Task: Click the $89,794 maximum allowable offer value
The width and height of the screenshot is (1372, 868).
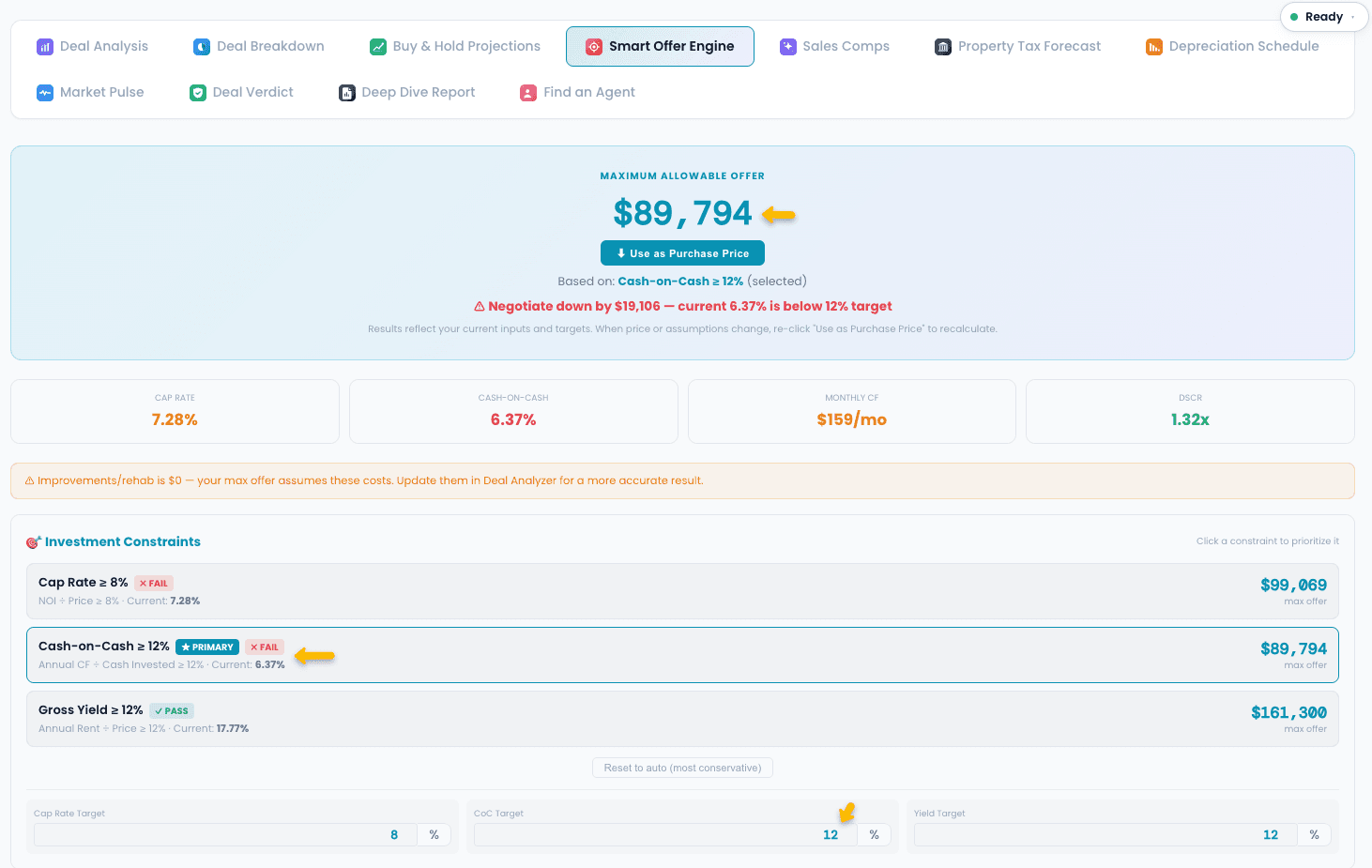Action: pos(682,213)
